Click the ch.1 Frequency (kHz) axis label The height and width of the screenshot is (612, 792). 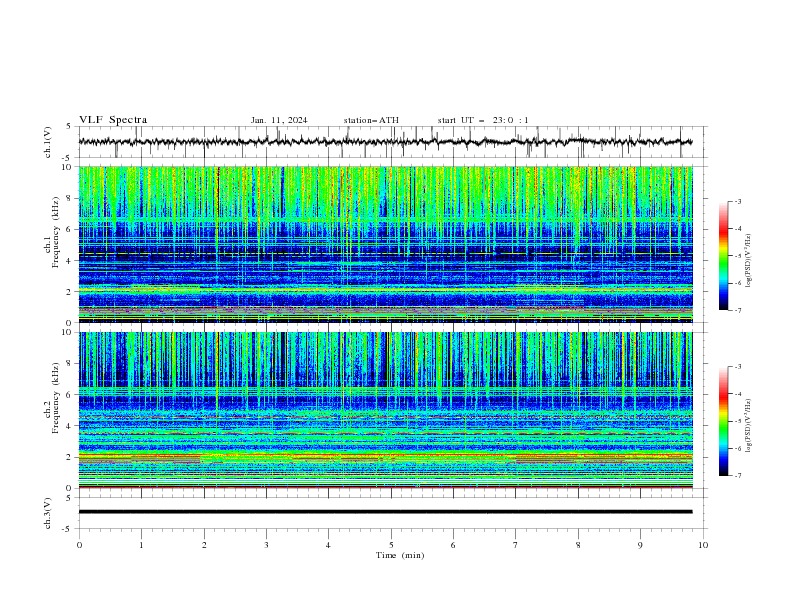pos(56,230)
